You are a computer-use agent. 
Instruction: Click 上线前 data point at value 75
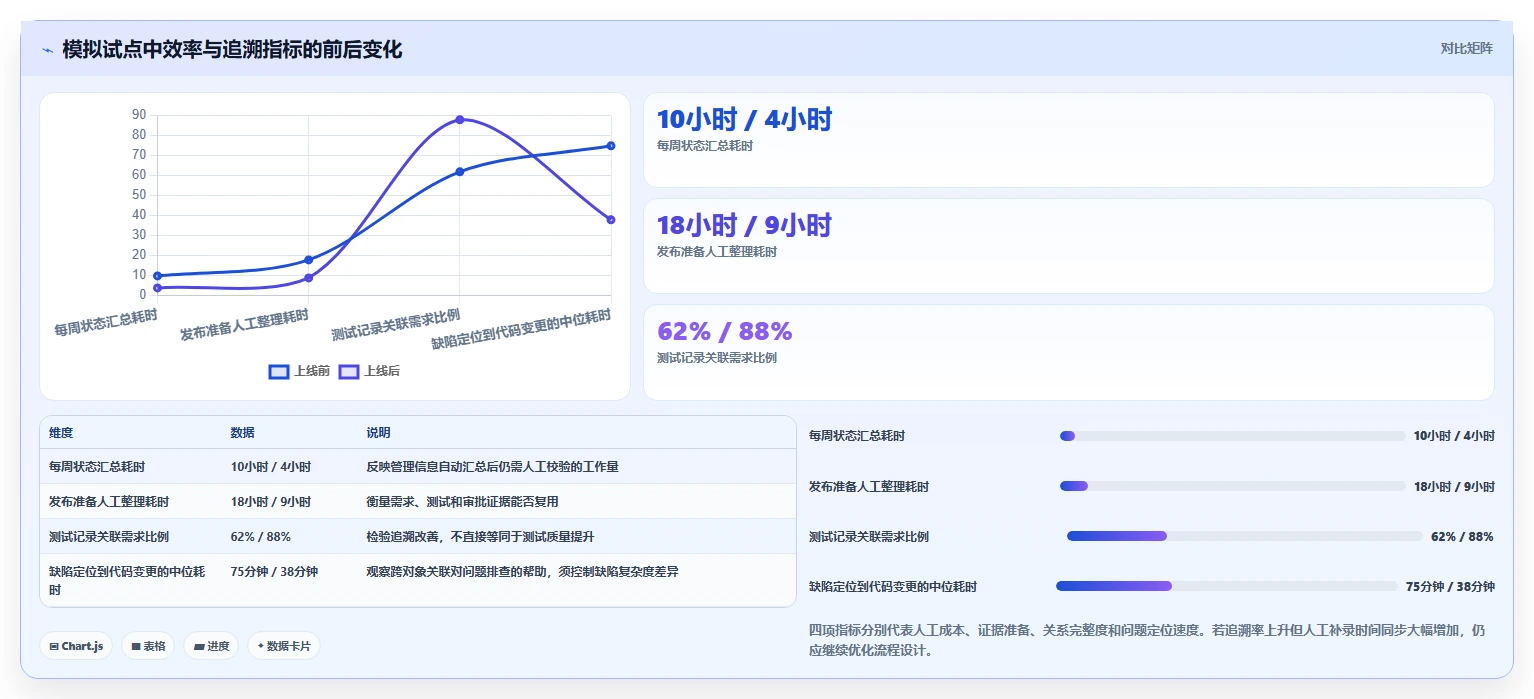tap(611, 146)
